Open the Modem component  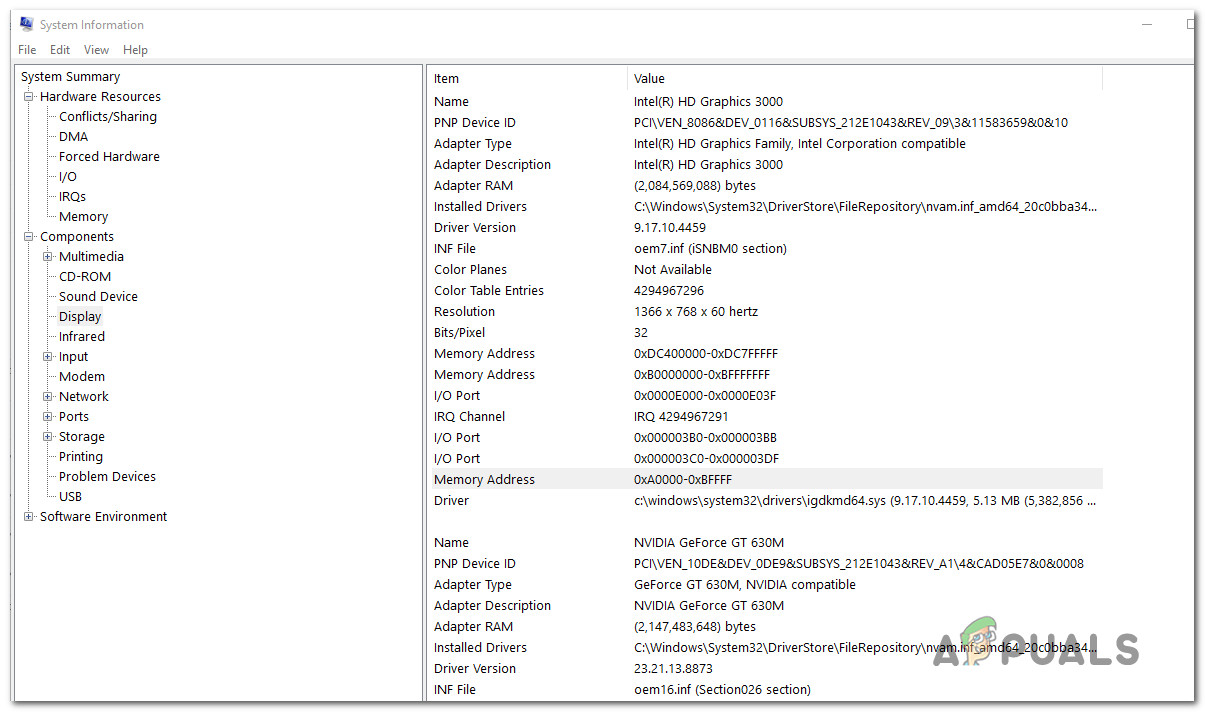click(x=82, y=377)
